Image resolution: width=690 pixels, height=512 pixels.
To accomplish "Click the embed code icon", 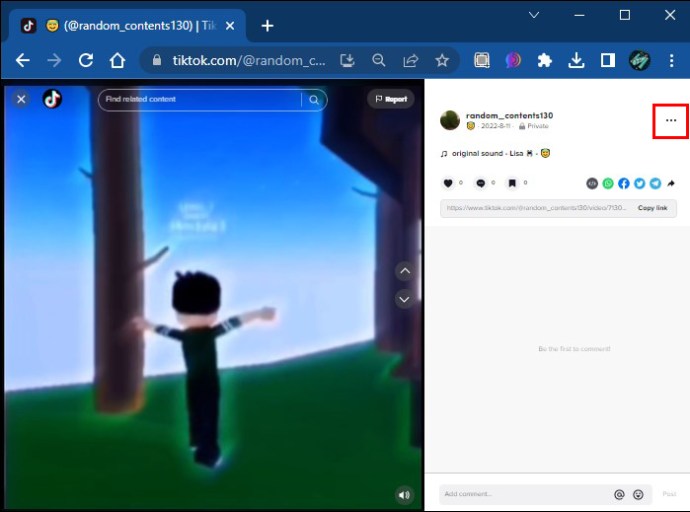I will click(x=592, y=183).
